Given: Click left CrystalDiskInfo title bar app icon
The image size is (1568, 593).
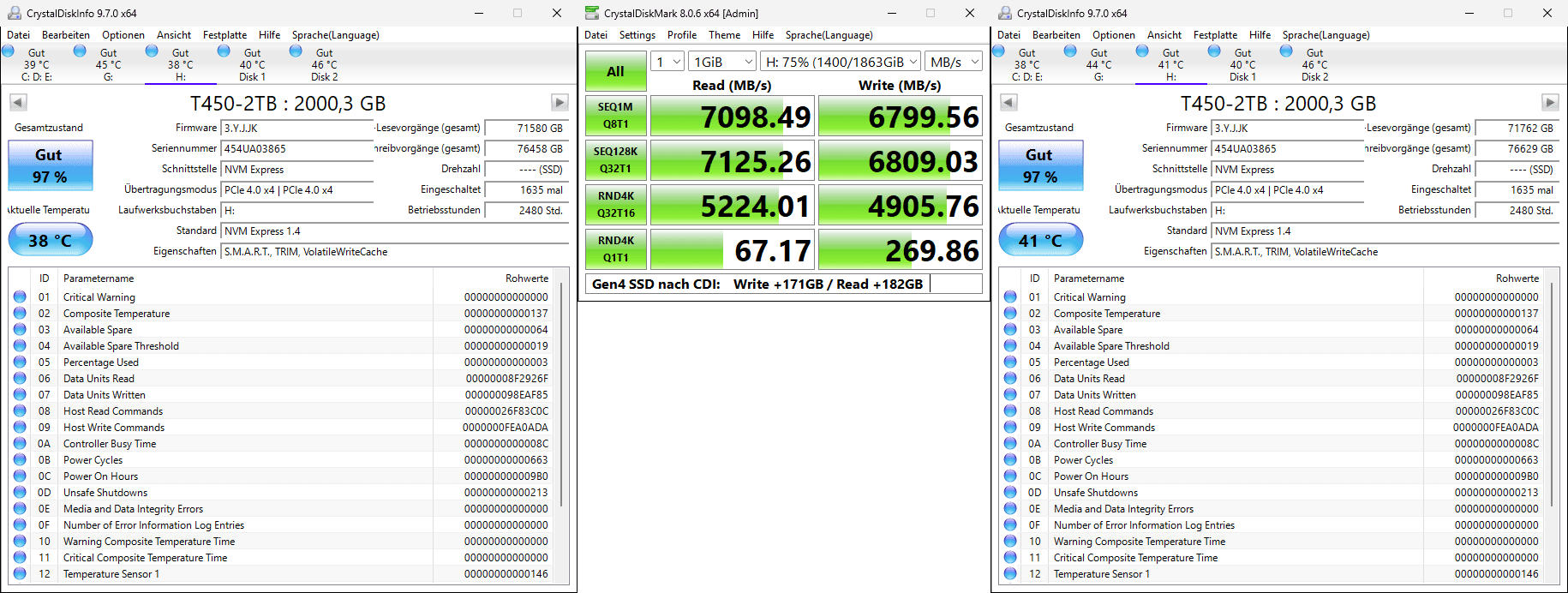Looking at the screenshot, I should pos(14,13).
